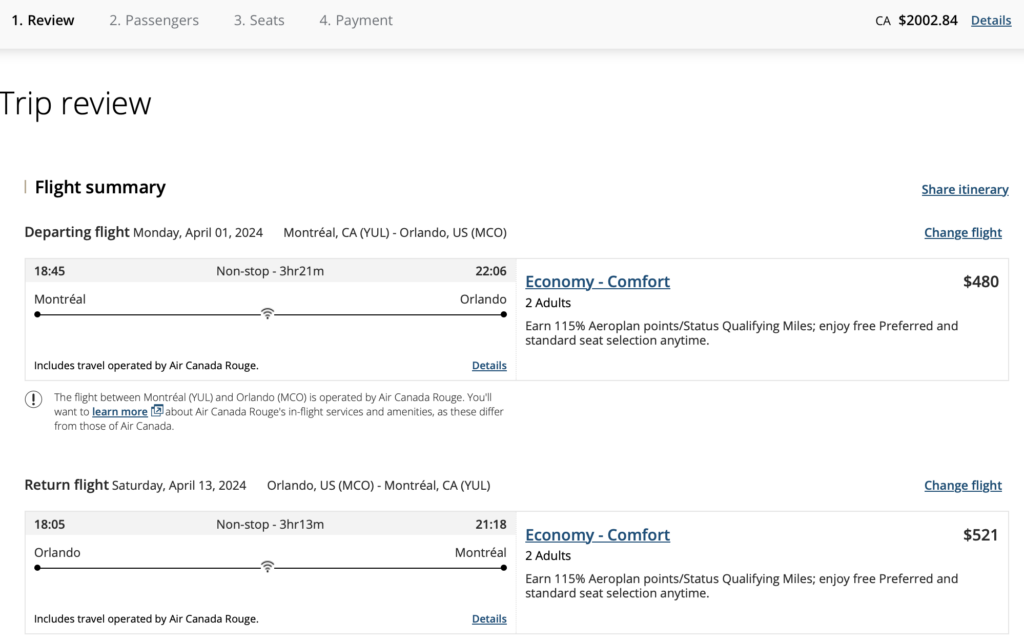Change flight for the Saturday return flight
Viewport: 1024px width, 640px height.
(x=962, y=486)
